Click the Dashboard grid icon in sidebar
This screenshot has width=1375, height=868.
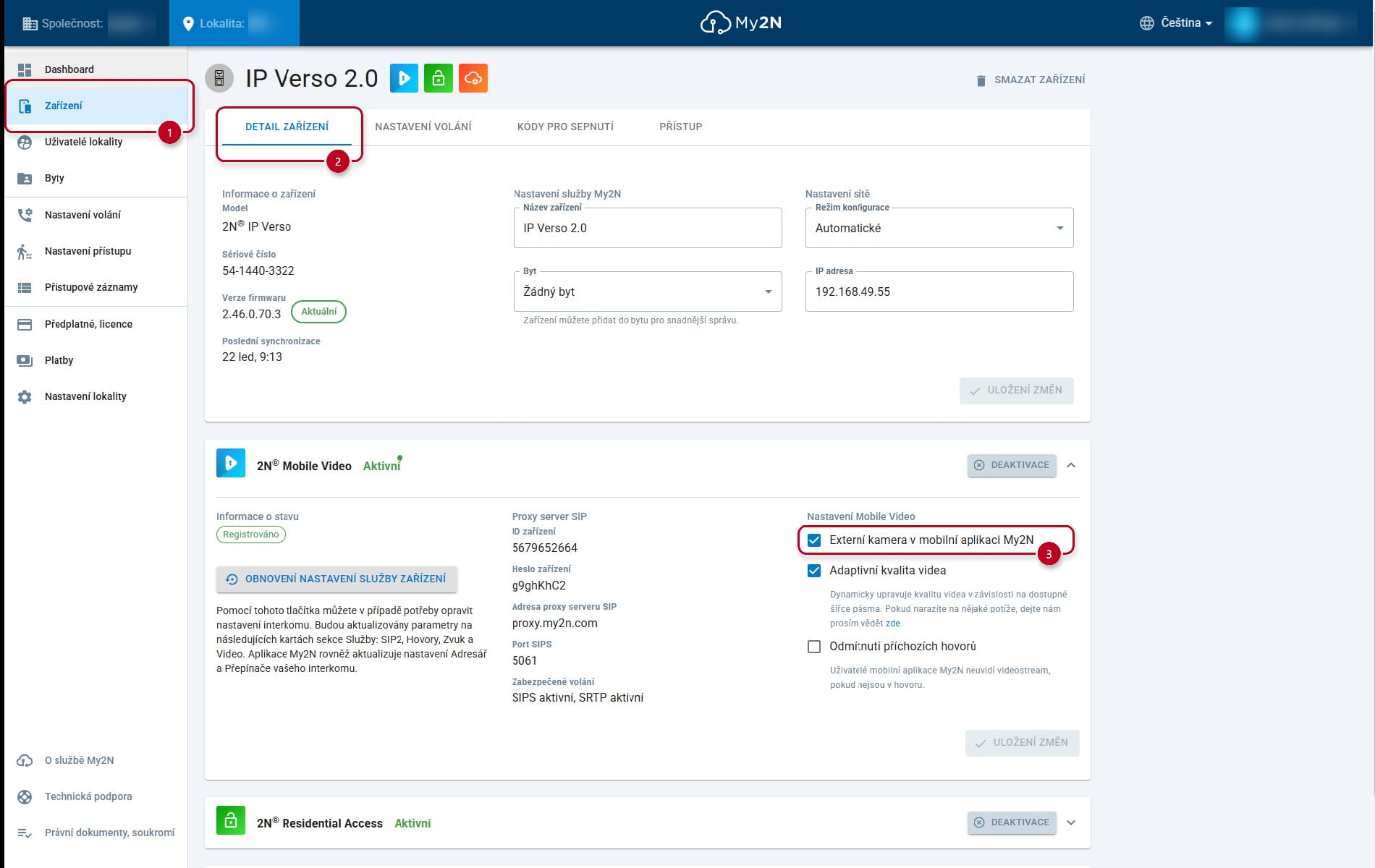pos(25,69)
